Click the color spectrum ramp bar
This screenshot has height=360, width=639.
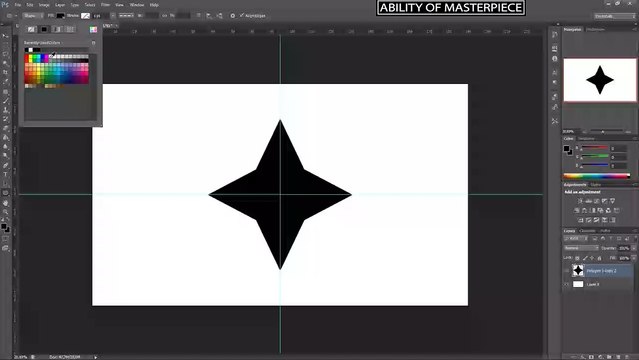tap(597, 176)
